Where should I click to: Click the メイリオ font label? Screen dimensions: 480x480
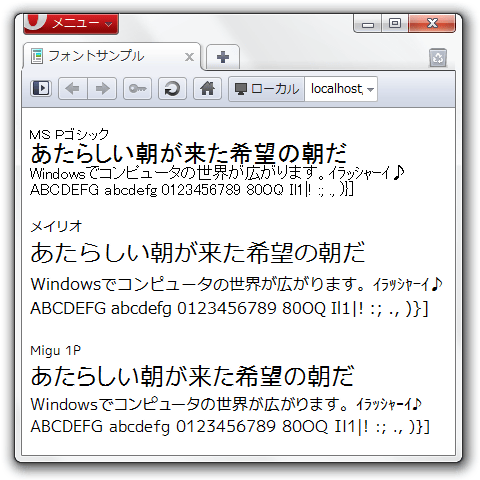coord(56,227)
